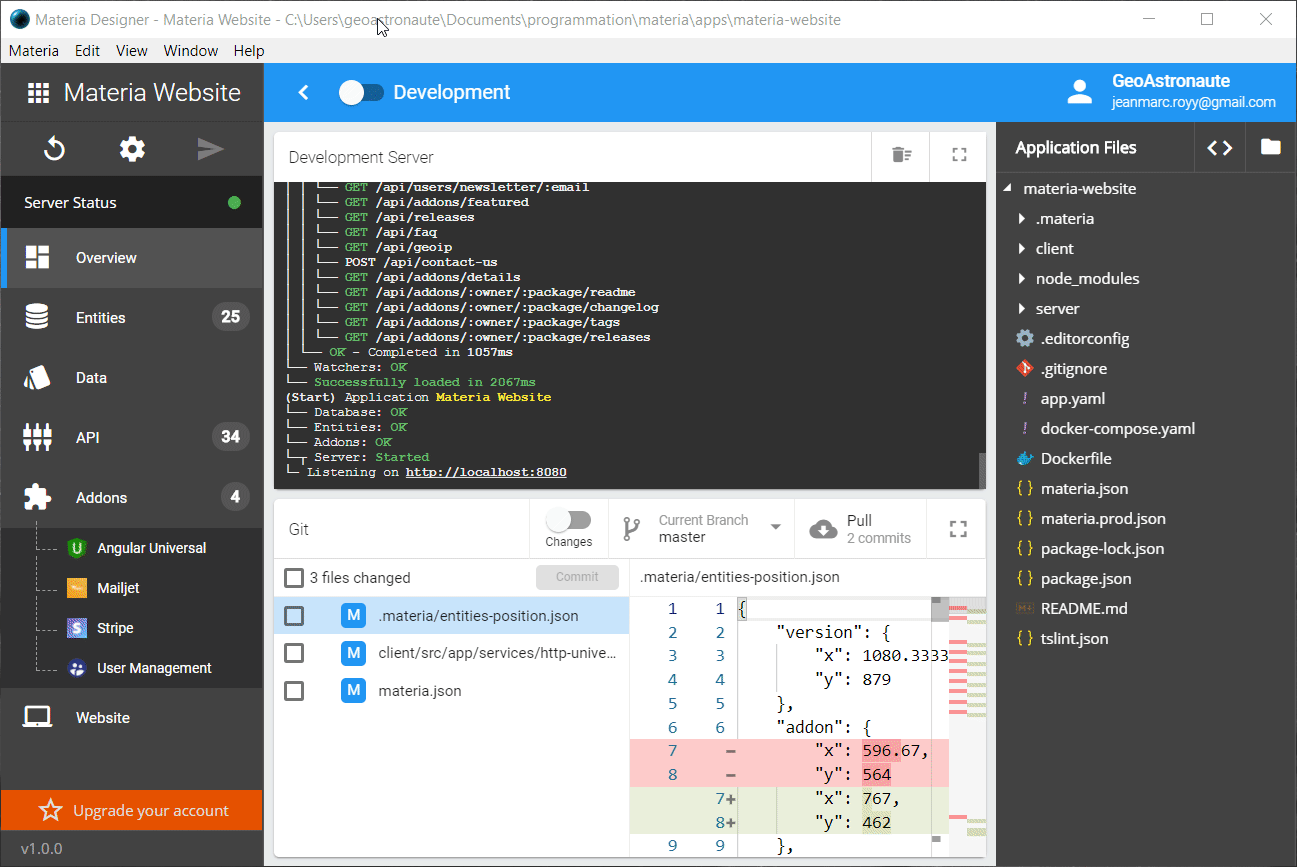Click the Pull cloud download icon
Image resolution: width=1297 pixels, height=867 pixels.
coord(823,529)
